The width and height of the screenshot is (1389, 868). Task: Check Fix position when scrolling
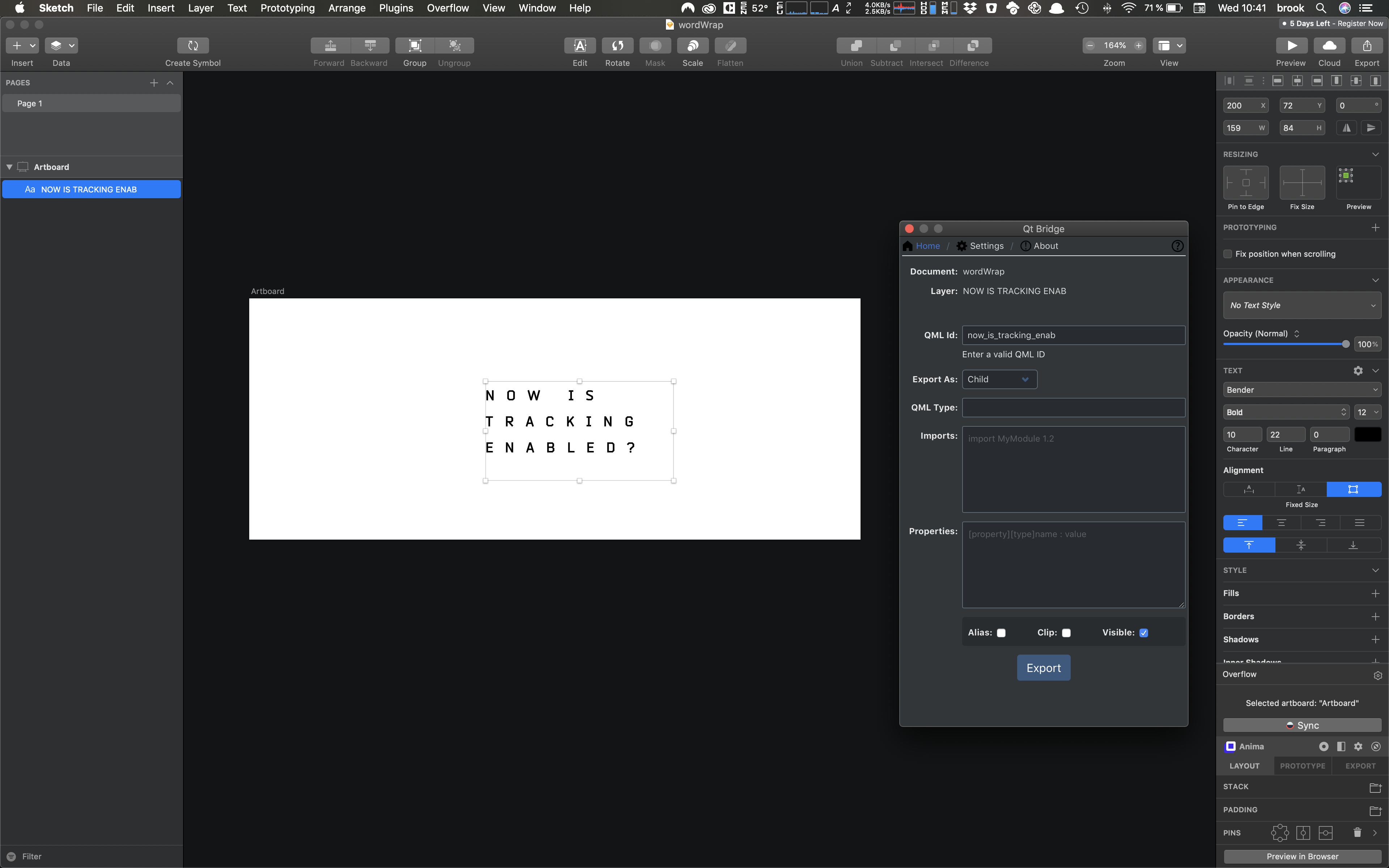coord(1228,254)
